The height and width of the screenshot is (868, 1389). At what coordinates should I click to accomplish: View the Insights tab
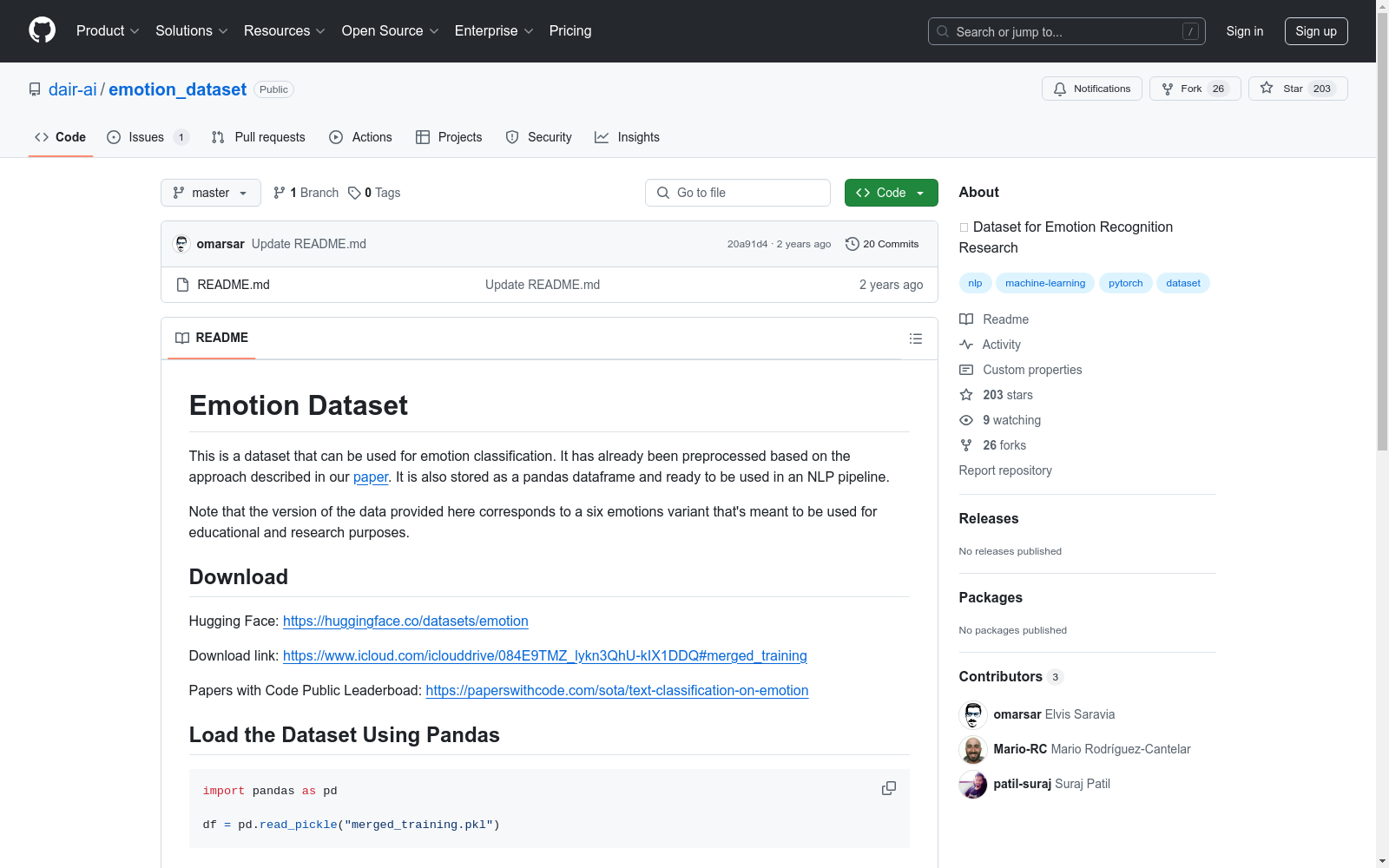(628, 137)
